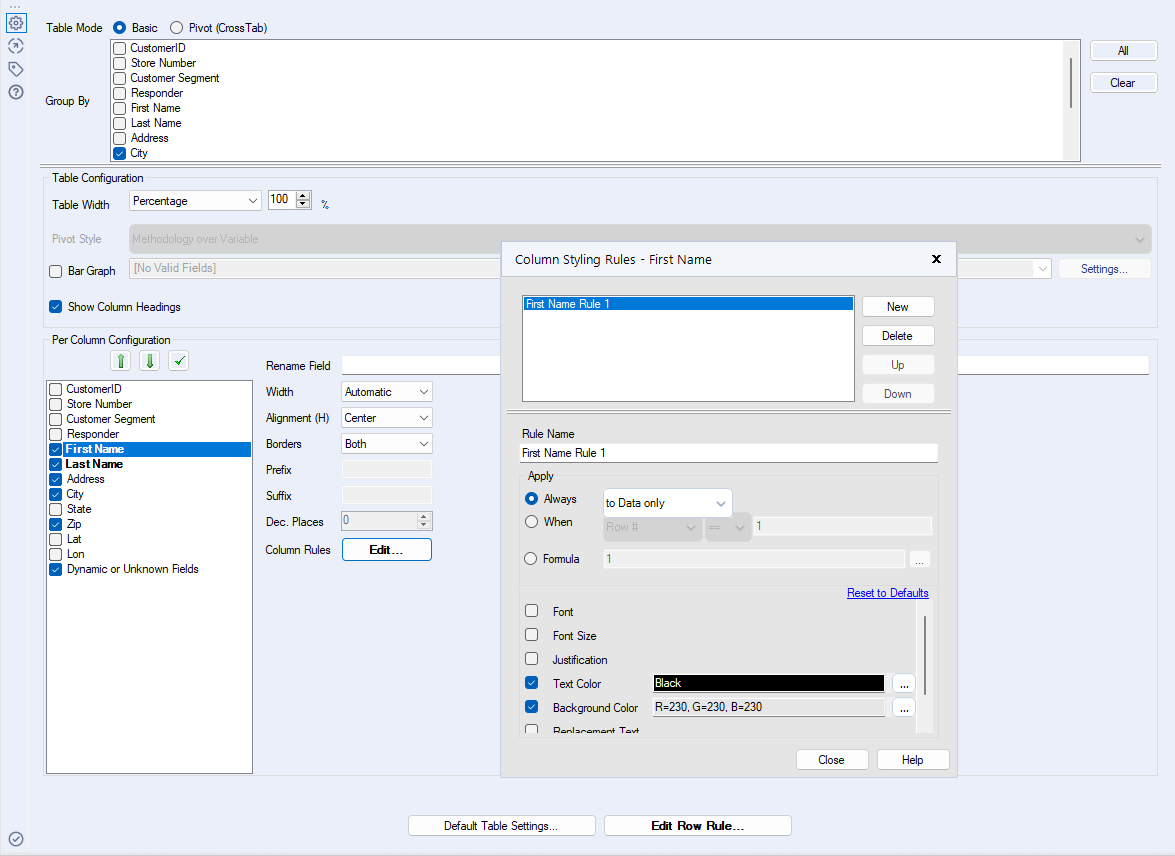Uncheck the Text Color checkbox
Viewport: 1175px width, 856px height.
tap(531, 683)
